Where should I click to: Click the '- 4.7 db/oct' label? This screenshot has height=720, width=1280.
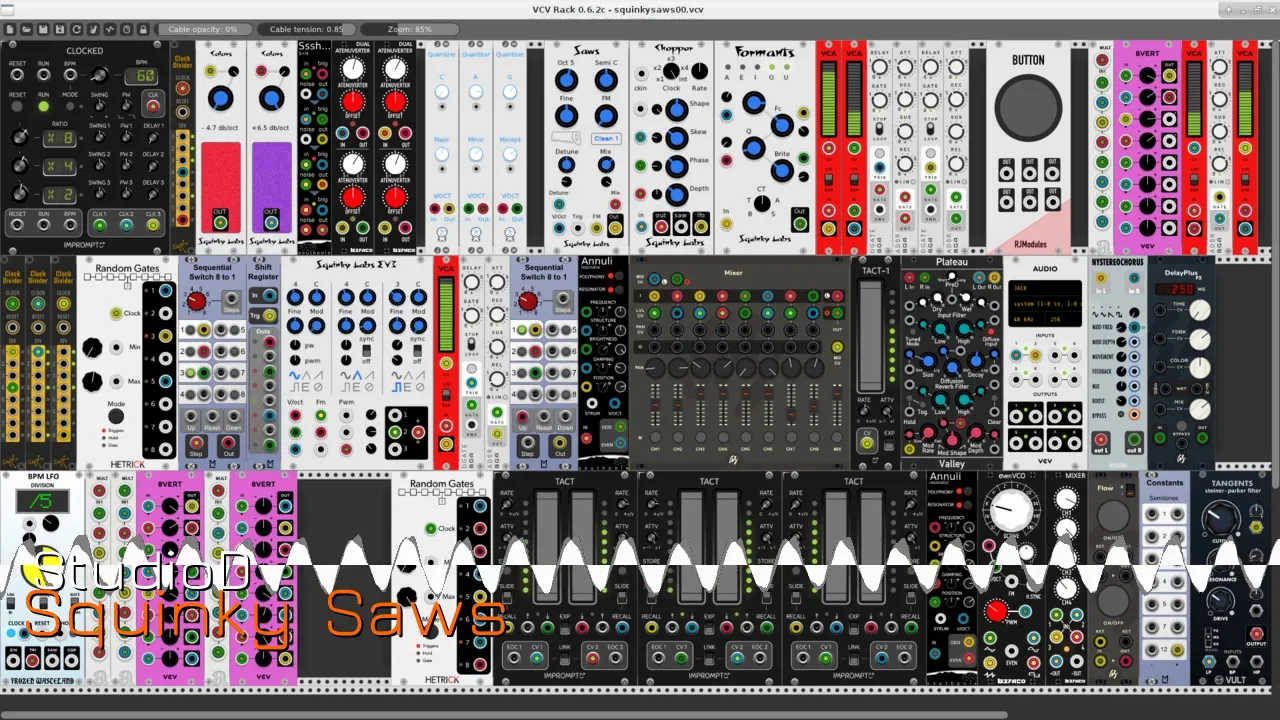pyautogui.click(x=220, y=129)
